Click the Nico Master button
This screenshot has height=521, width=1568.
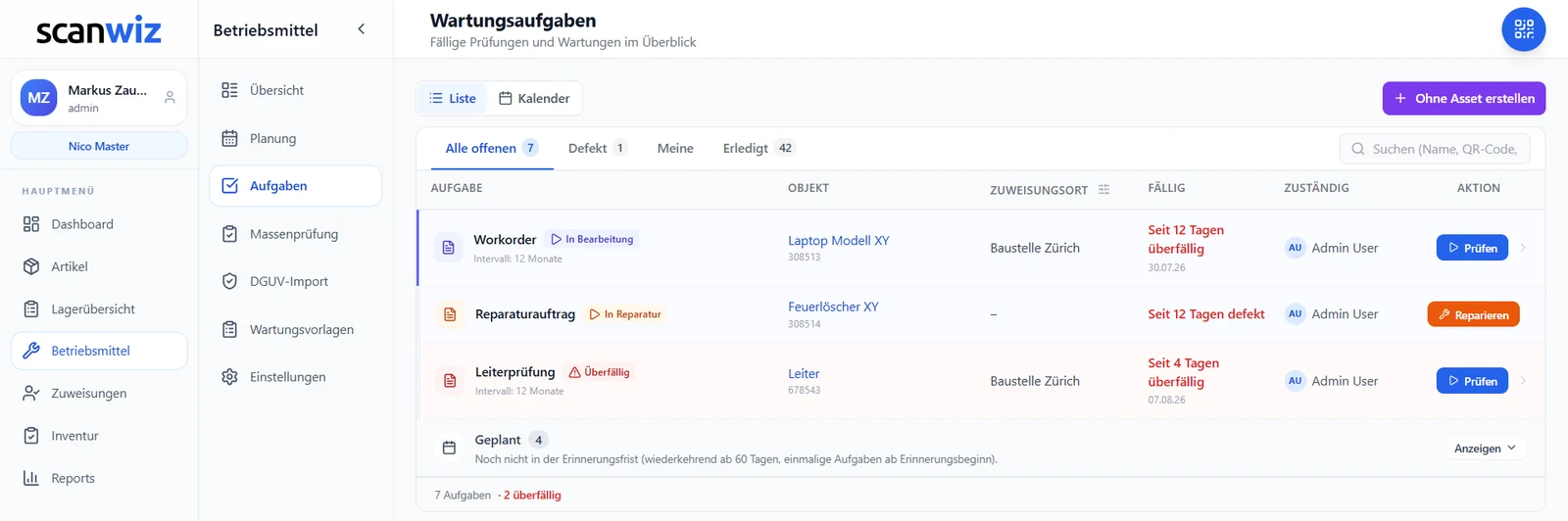(x=99, y=146)
